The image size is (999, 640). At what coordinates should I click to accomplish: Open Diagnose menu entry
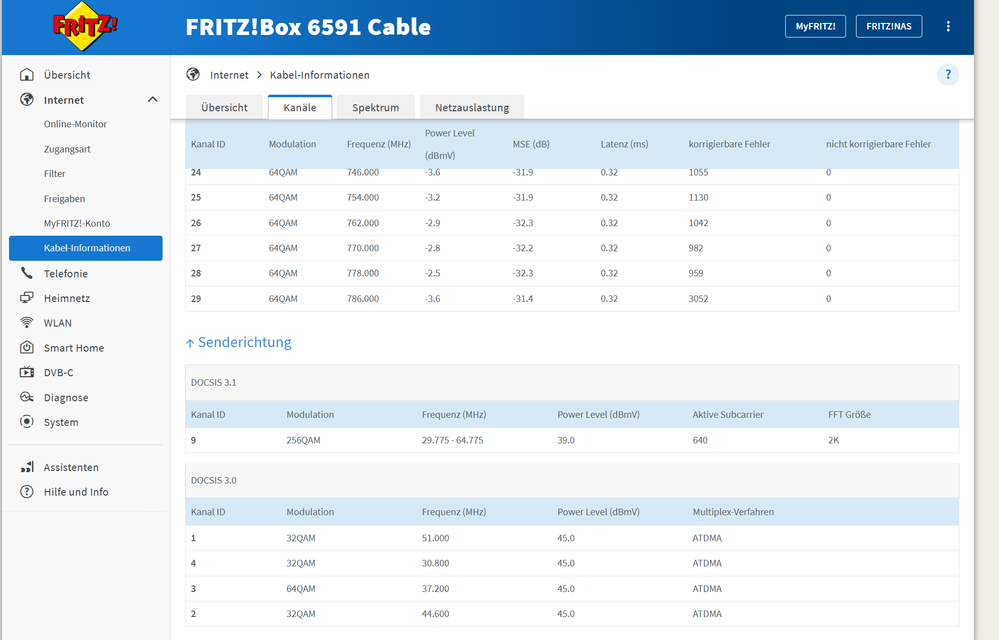coord(66,398)
